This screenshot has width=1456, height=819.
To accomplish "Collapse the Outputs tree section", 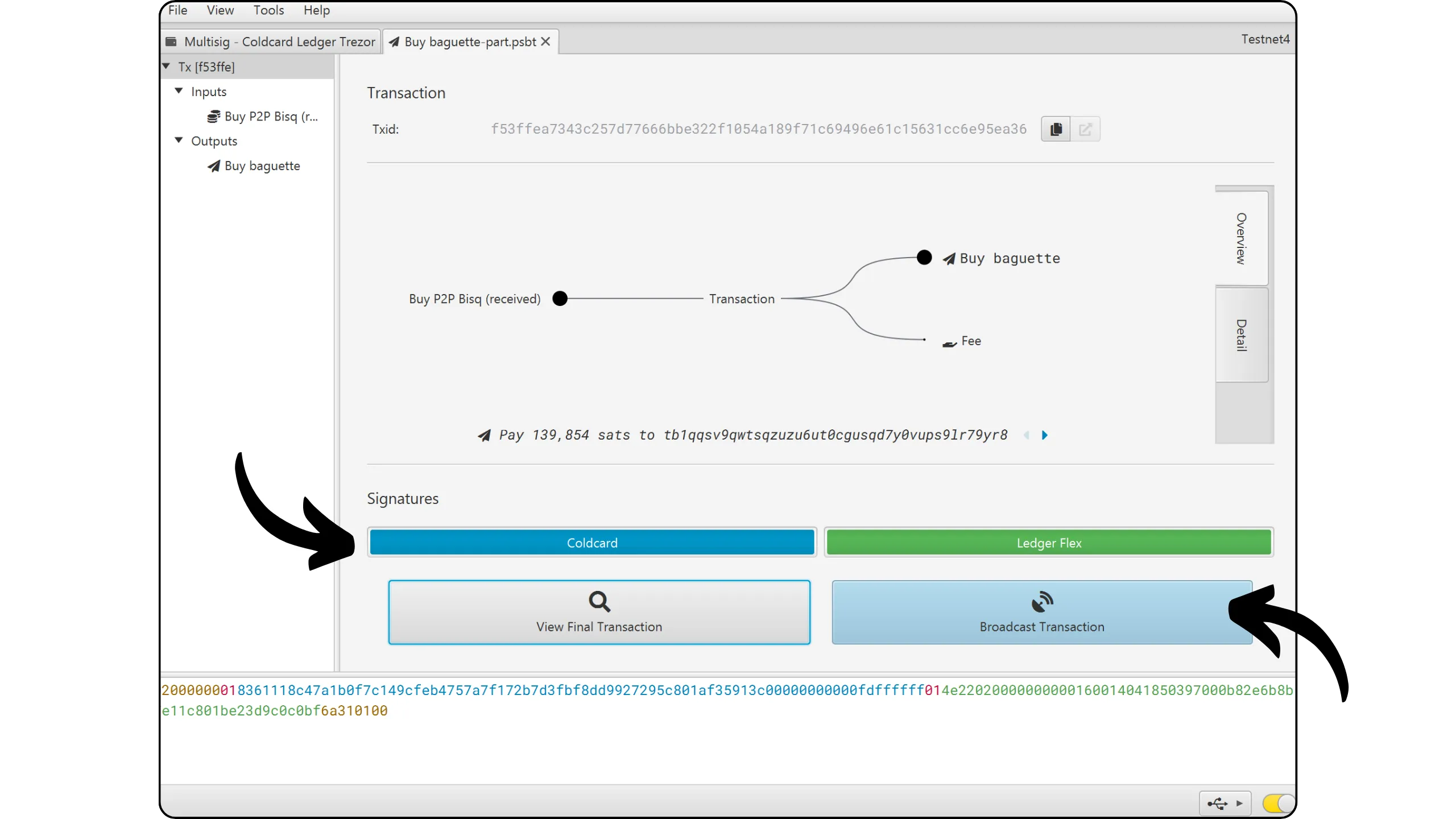I will point(179,140).
